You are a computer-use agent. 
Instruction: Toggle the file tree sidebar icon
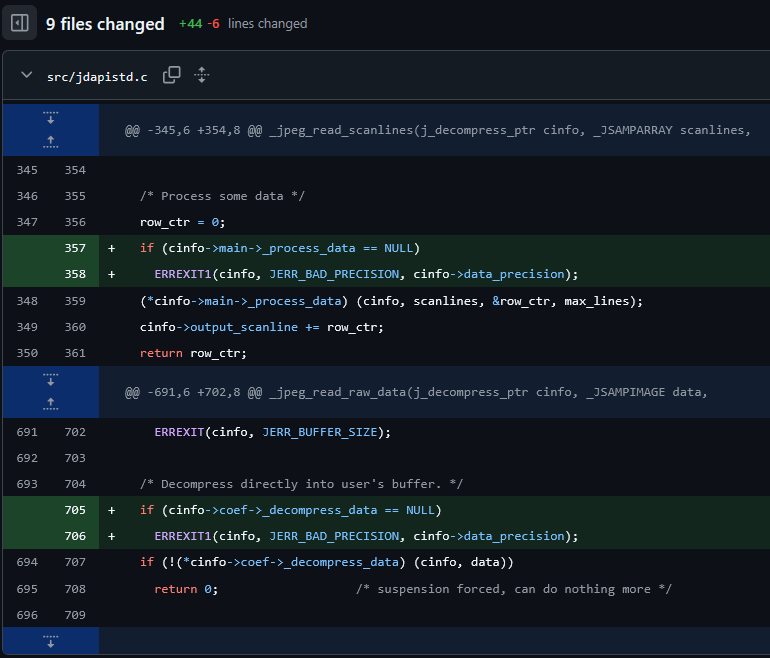[19, 23]
